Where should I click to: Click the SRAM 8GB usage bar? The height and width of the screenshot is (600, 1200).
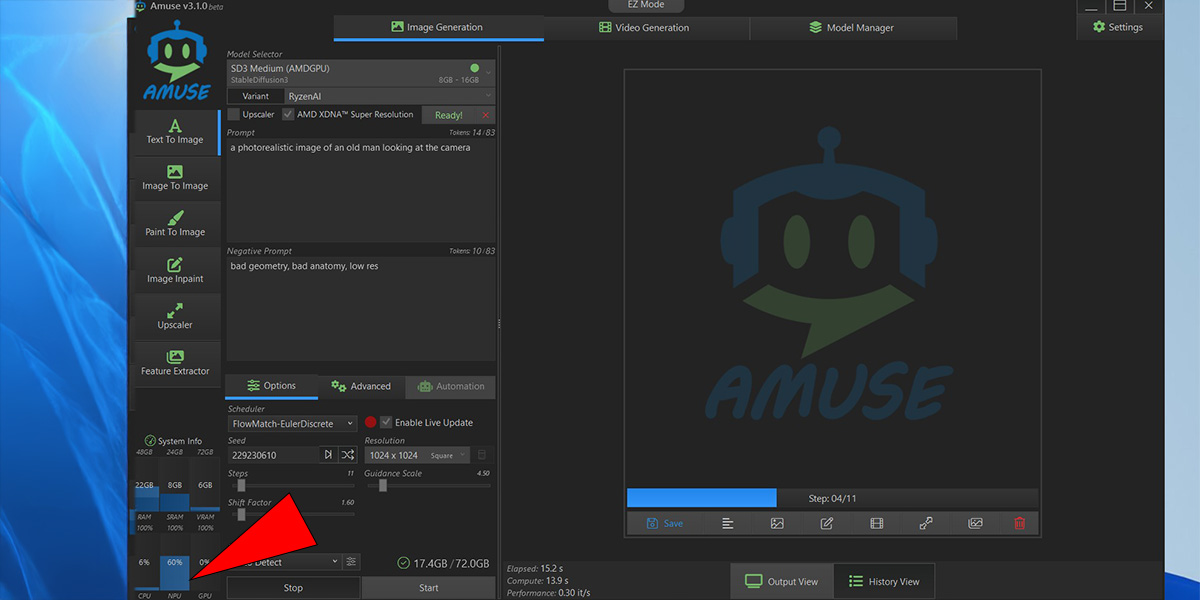click(x=175, y=485)
